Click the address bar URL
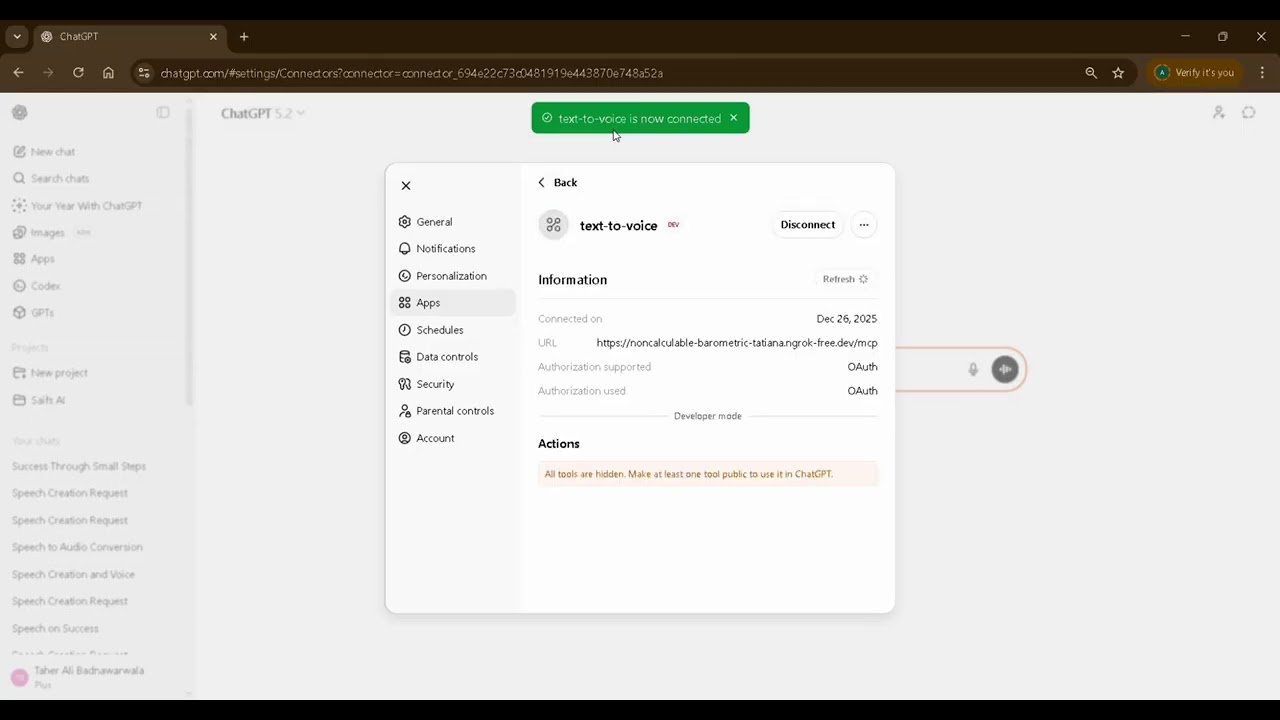The image size is (1280, 720). (412, 73)
